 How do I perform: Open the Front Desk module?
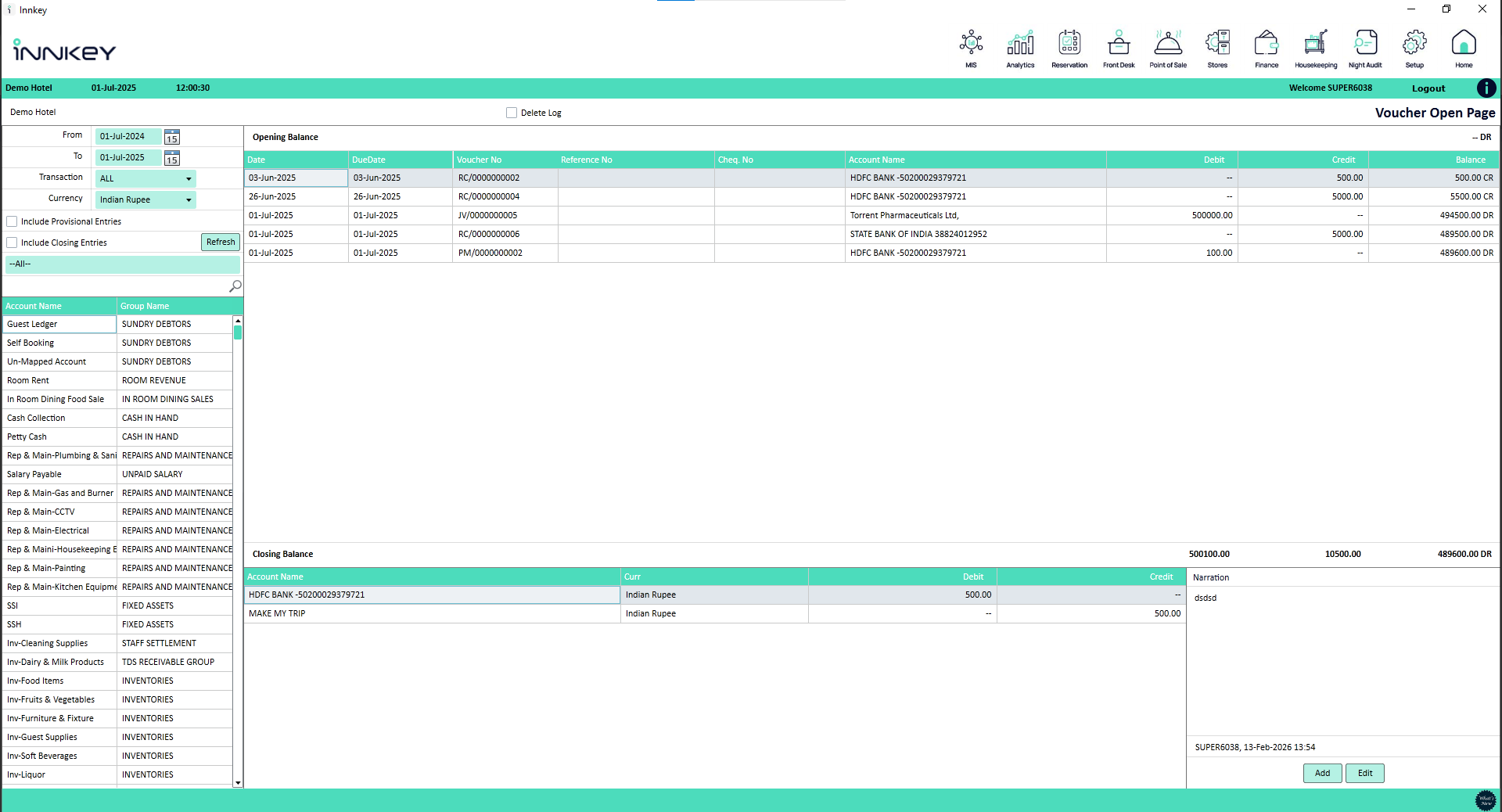(x=1119, y=49)
